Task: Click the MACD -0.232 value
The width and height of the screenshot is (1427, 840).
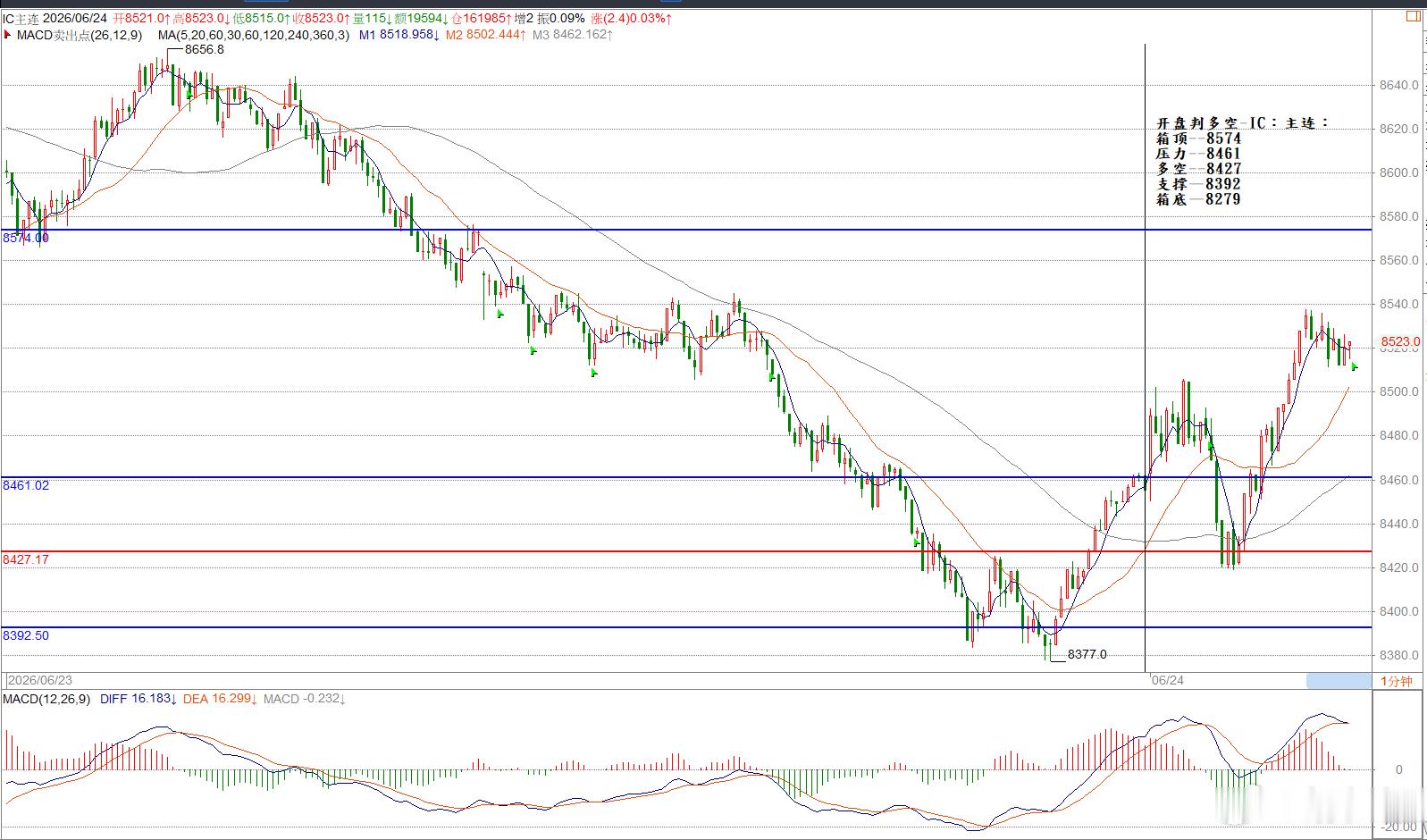Action: pos(305,699)
